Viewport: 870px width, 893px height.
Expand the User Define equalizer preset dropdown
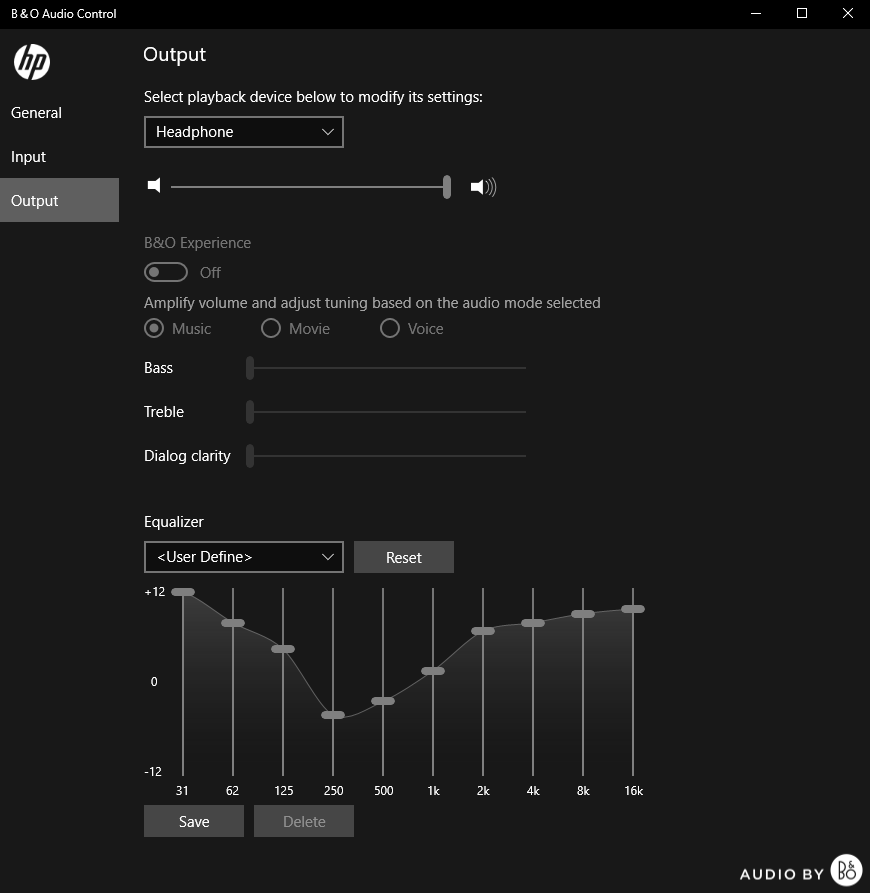[243, 557]
